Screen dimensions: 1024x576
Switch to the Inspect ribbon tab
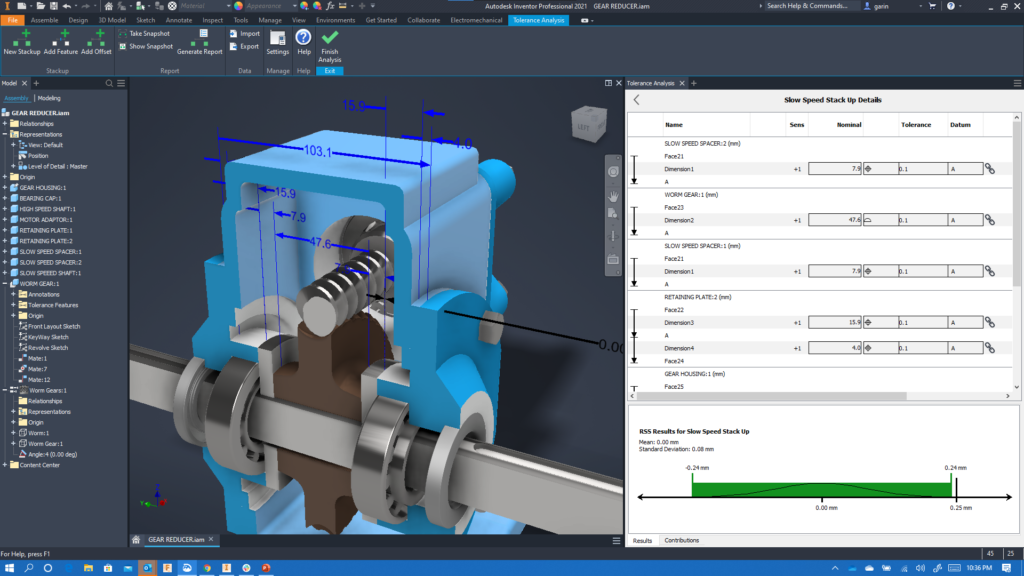coord(212,18)
